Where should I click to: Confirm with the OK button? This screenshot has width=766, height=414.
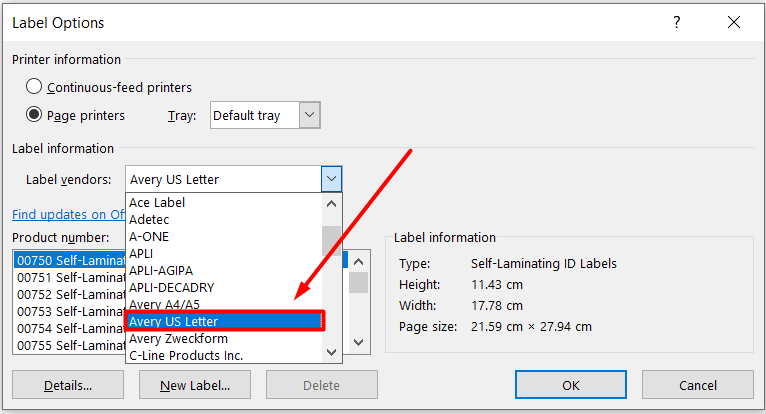(x=571, y=385)
